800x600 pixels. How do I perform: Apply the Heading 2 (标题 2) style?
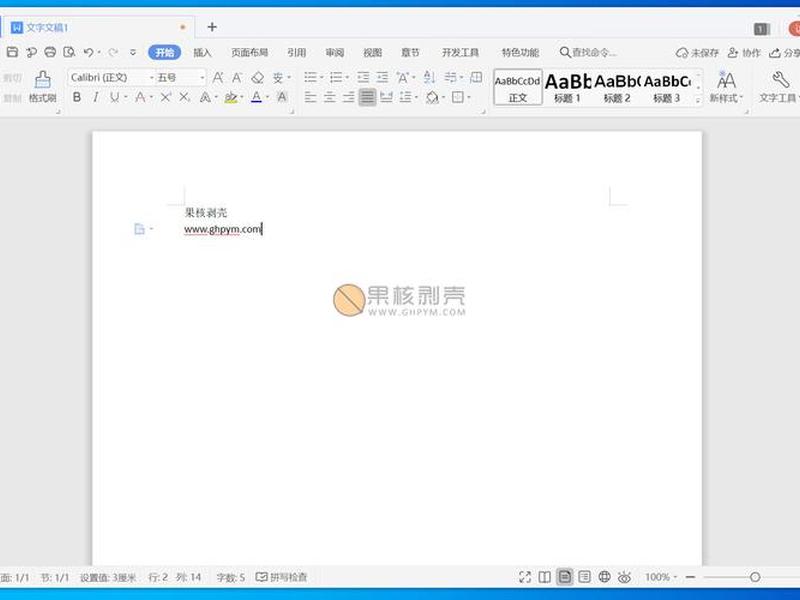(x=617, y=87)
